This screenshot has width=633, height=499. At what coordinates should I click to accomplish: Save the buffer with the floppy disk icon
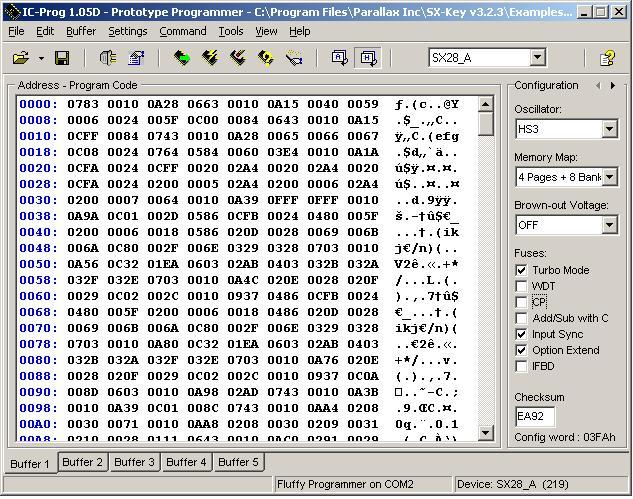coord(62,58)
